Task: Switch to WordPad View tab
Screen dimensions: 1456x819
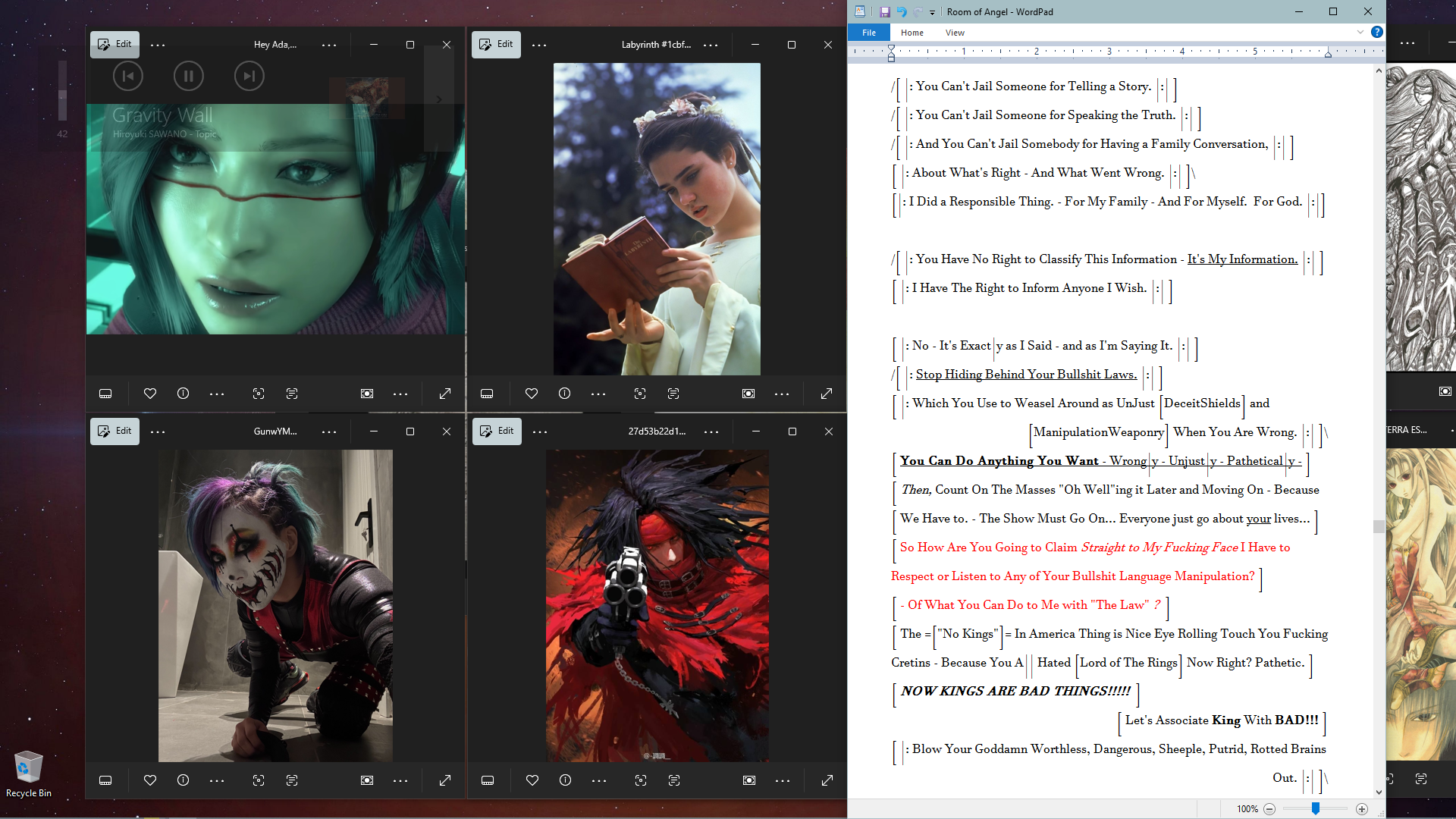Action: pyautogui.click(x=955, y=33)
